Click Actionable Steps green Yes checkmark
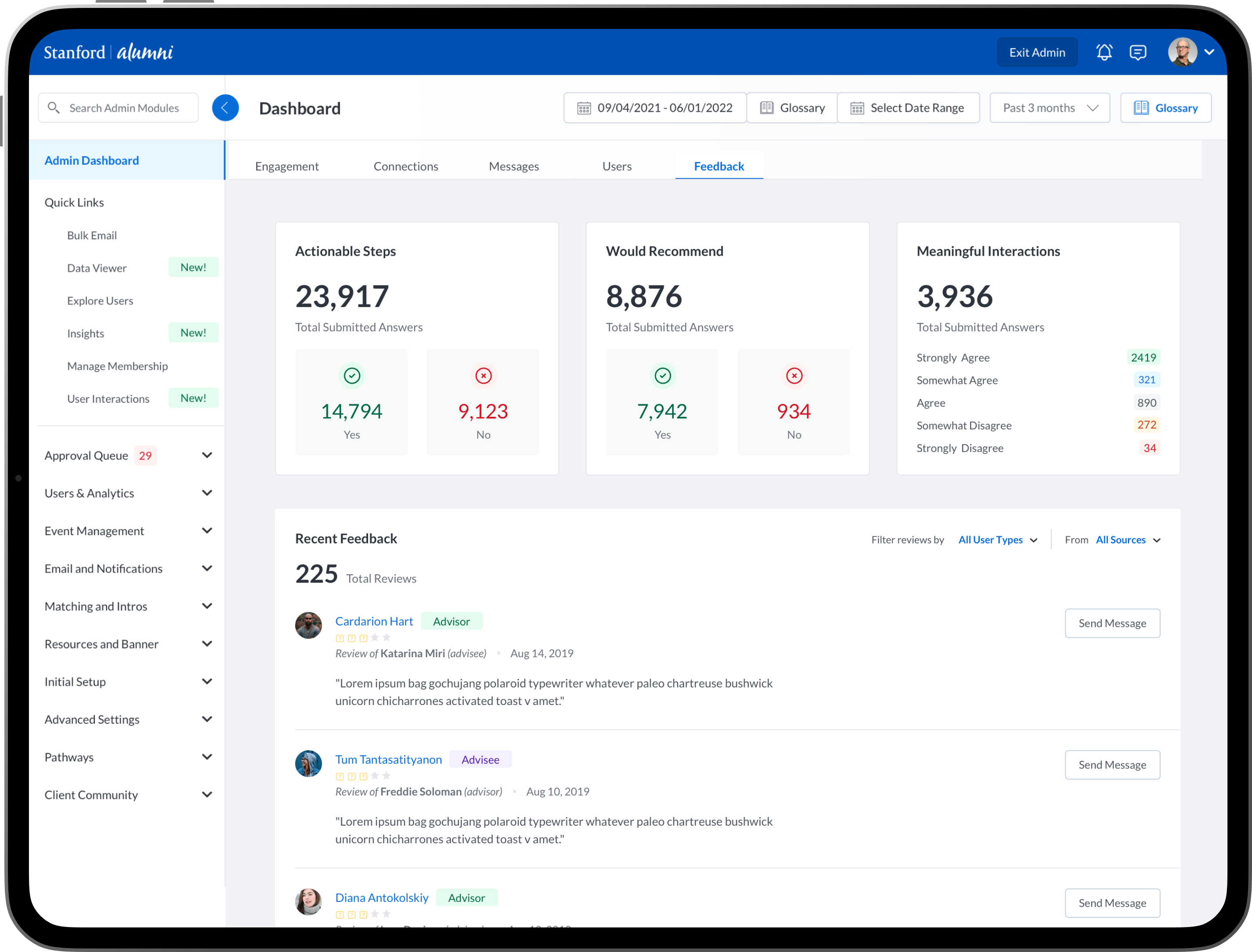Screen dimensions: 1252x952 tap(352, 376)
